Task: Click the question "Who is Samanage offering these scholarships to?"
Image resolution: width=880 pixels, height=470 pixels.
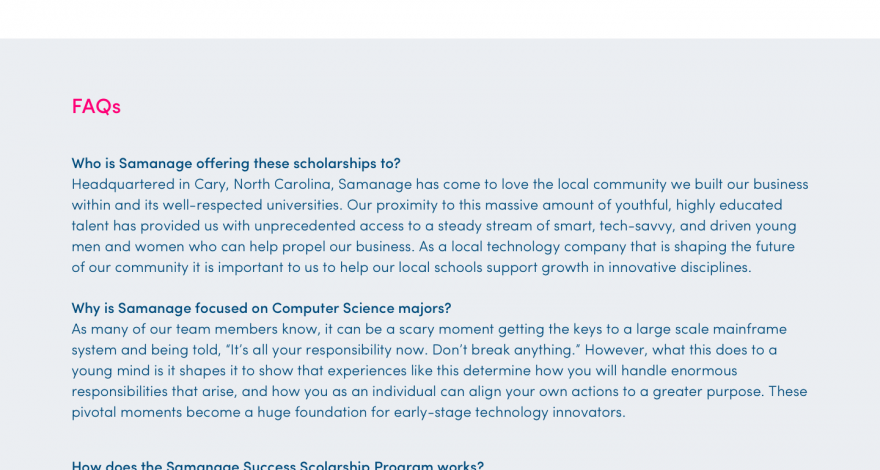Action: pyautogui.click(x=235, y=163)
